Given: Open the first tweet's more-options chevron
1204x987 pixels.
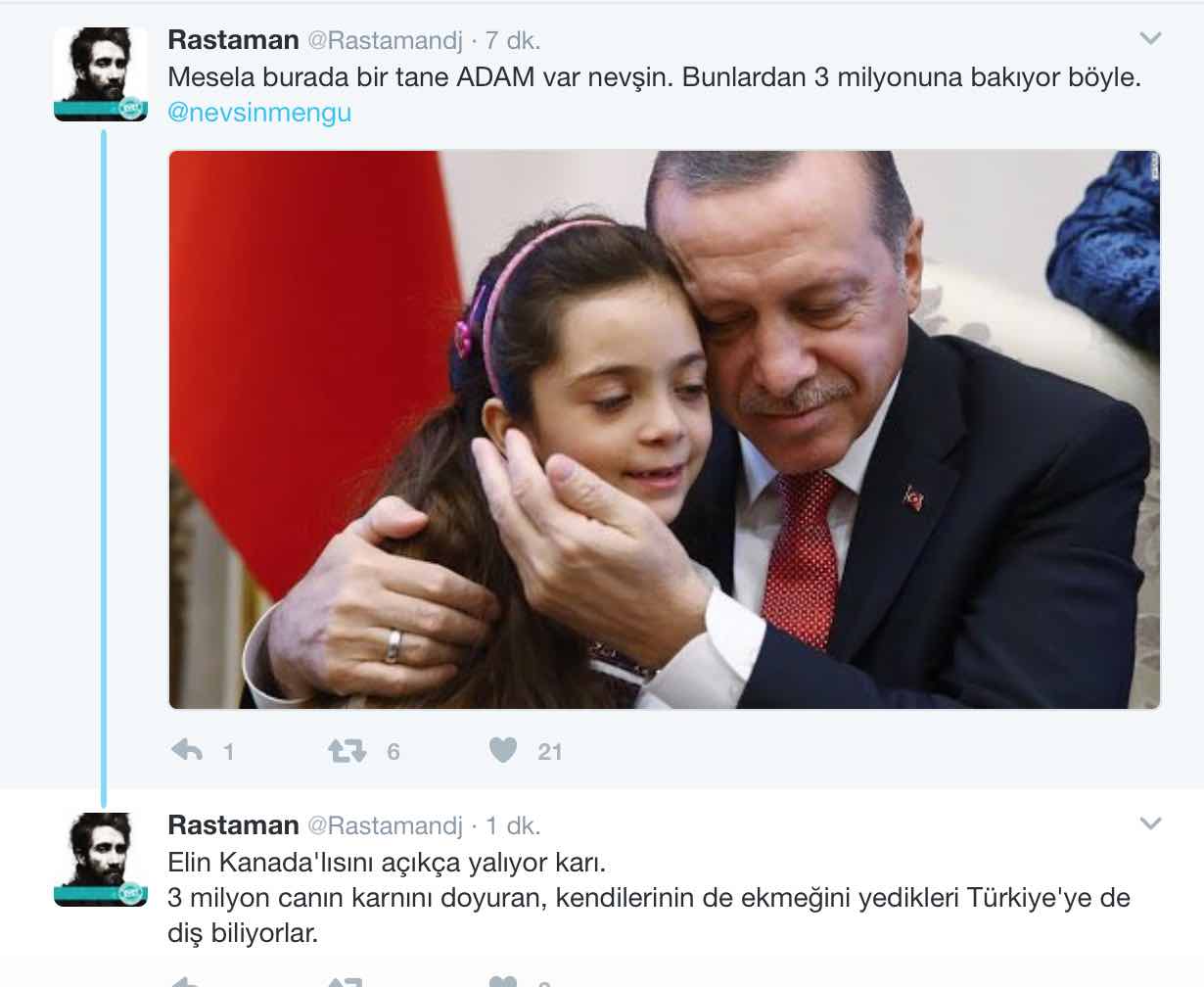Looking at the screenshot, I should (x=1151, y=39).
